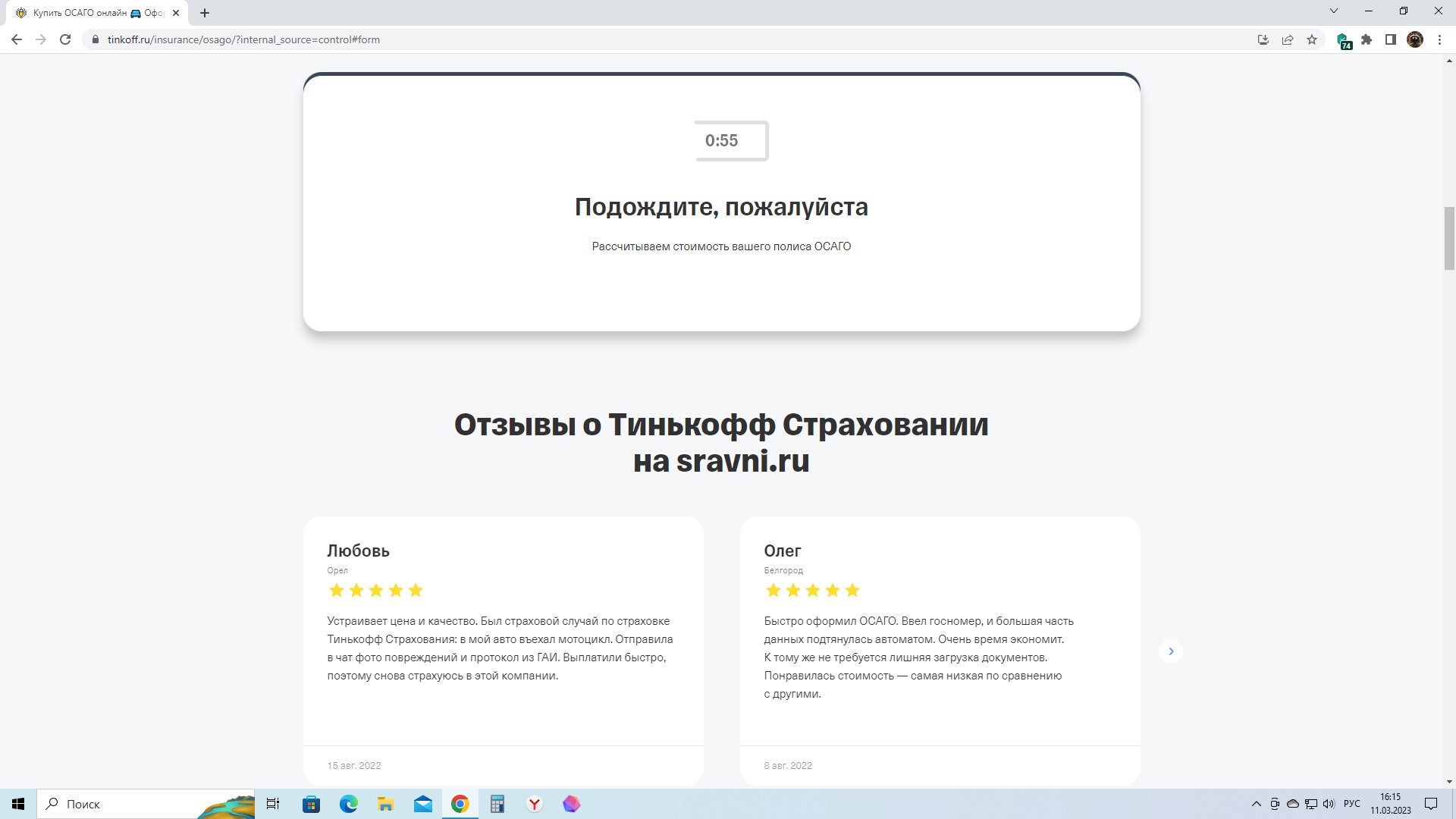The height and width of the screenshot is (819, 1456).
Task: Open the Windows Start menu
Action: click(18, 804)
